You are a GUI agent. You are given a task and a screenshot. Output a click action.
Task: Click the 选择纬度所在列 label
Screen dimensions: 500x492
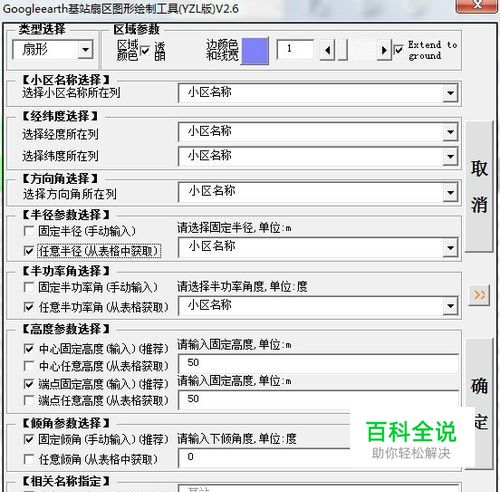(x=60, y=156)
